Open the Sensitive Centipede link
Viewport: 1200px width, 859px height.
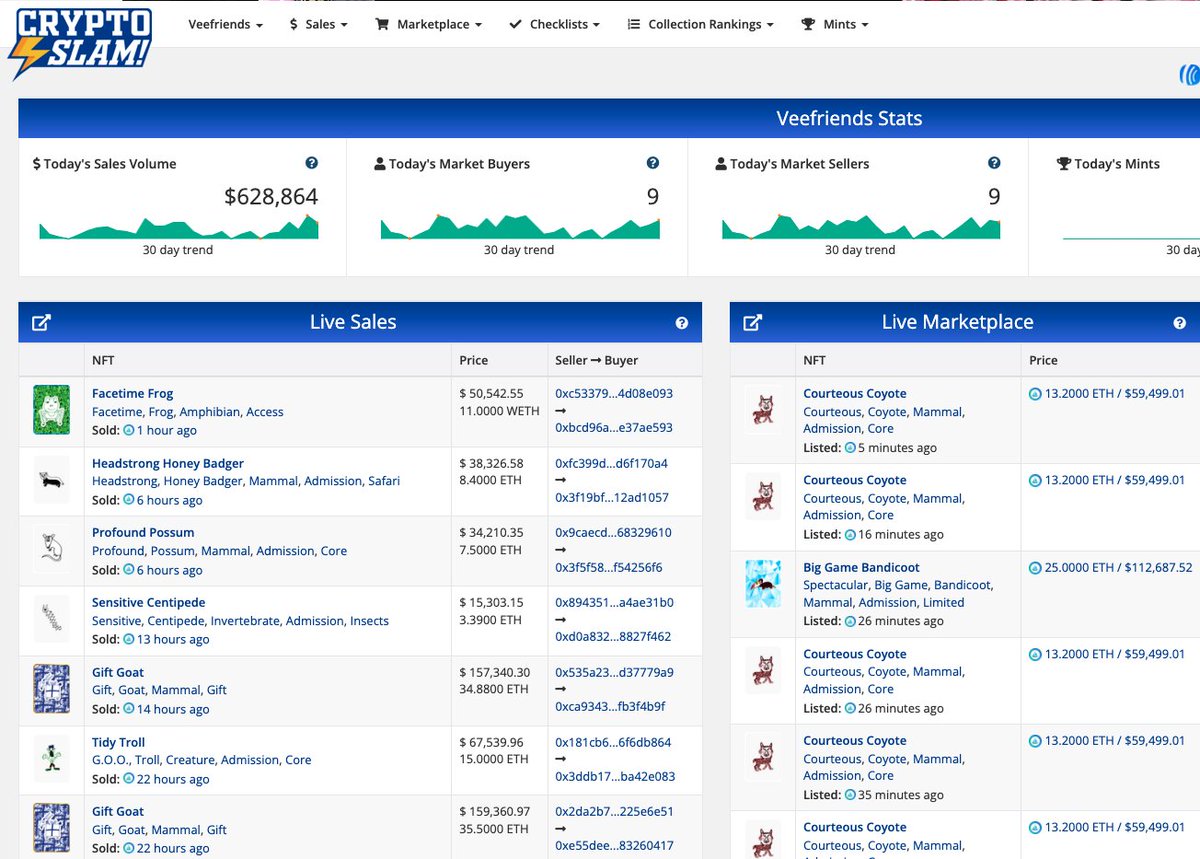[149, 603]
